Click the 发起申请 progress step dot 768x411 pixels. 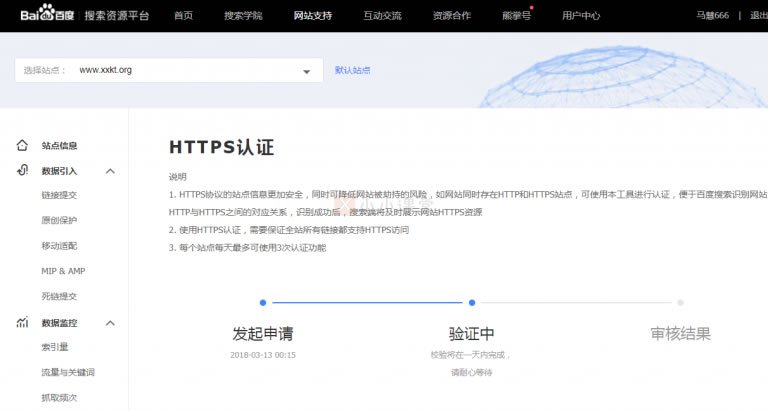(263, 302)
